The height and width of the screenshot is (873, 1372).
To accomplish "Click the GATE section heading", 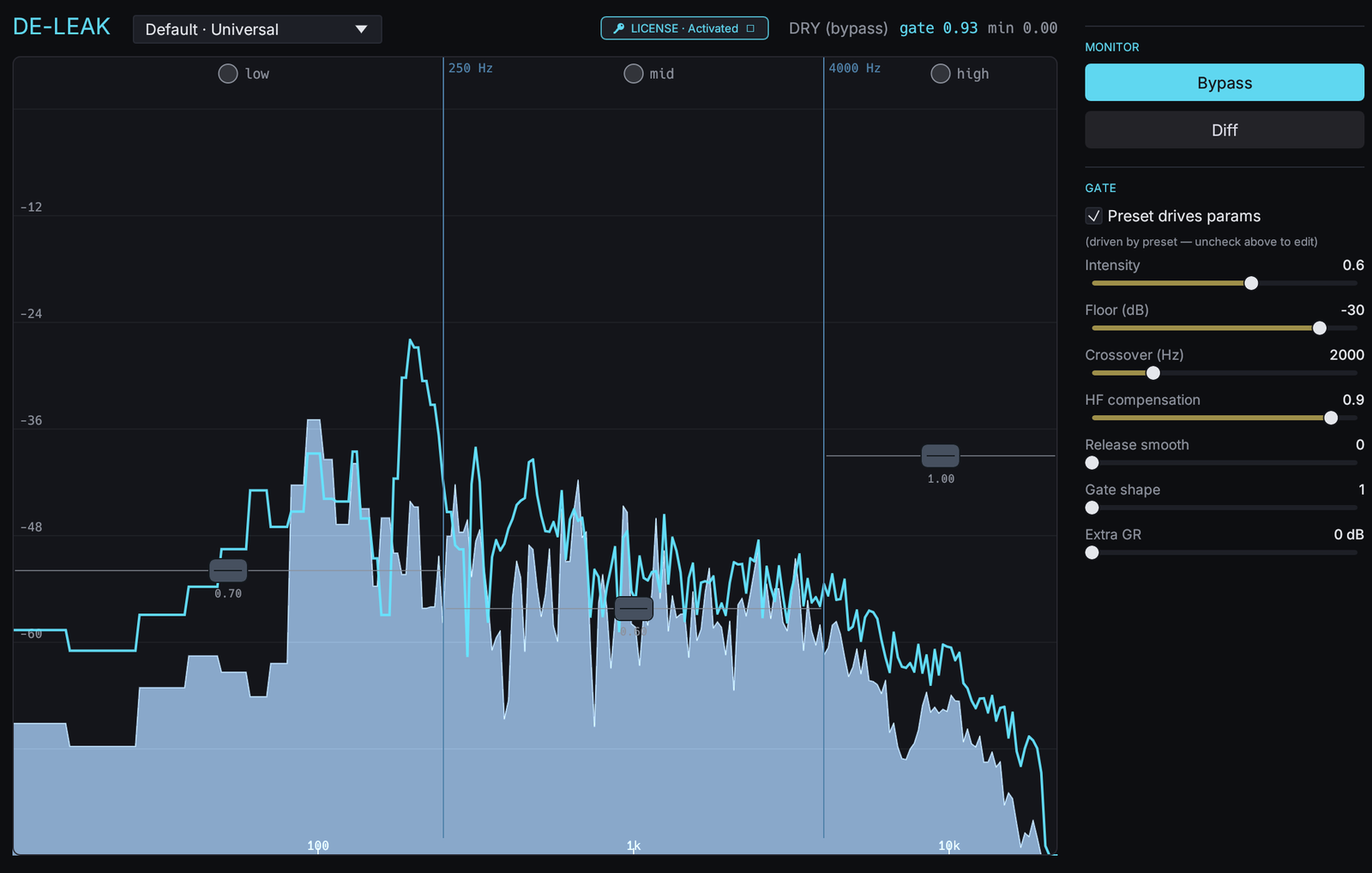I will click(1100, 188).
